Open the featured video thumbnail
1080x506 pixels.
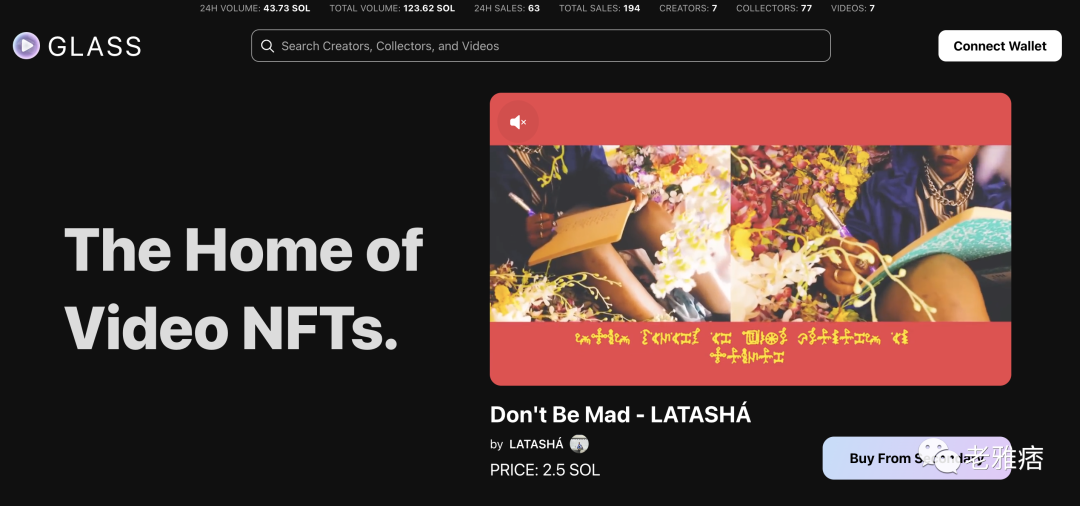pyautogui.click(x=750, y=239)
